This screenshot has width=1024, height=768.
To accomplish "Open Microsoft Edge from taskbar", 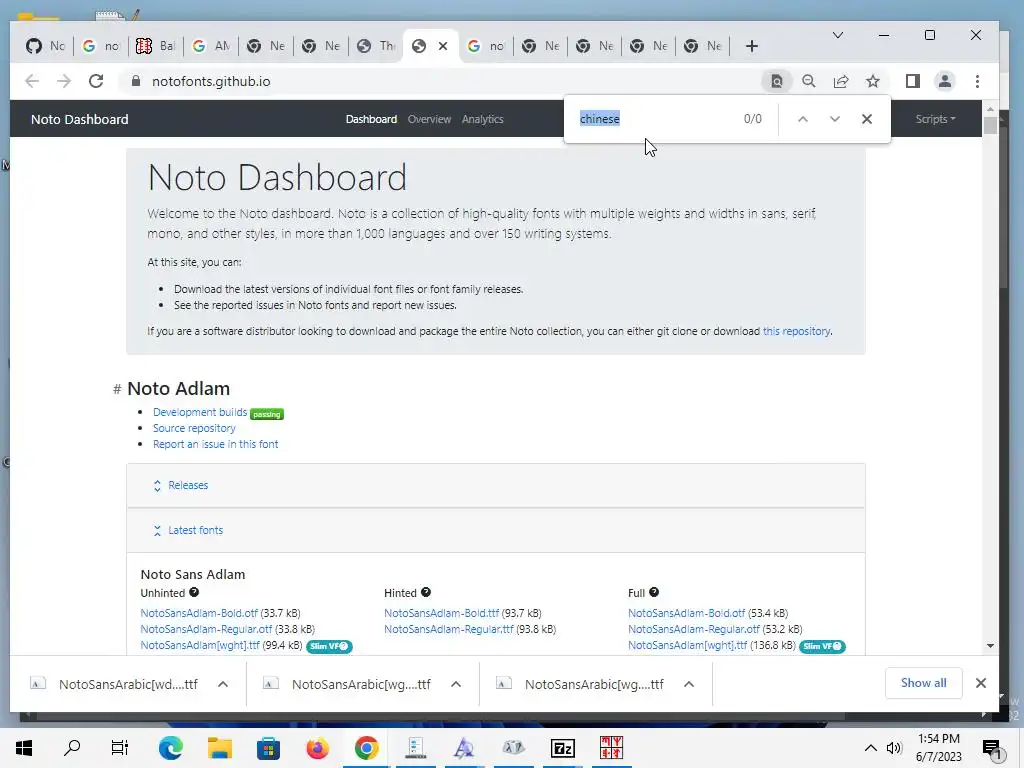I will [x=170, y=748].
